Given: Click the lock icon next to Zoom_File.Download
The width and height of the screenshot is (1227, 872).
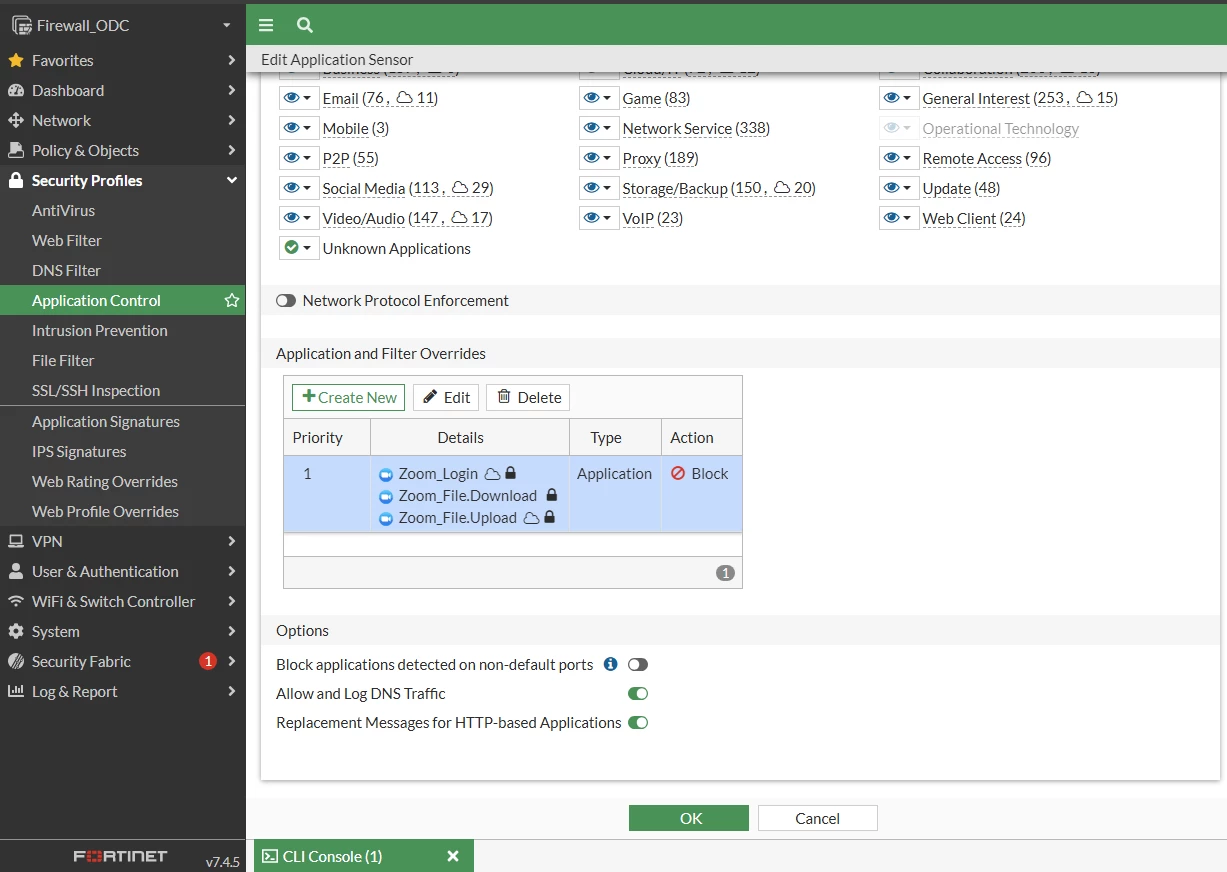Looking at the screenshot, I should [551, 495].
